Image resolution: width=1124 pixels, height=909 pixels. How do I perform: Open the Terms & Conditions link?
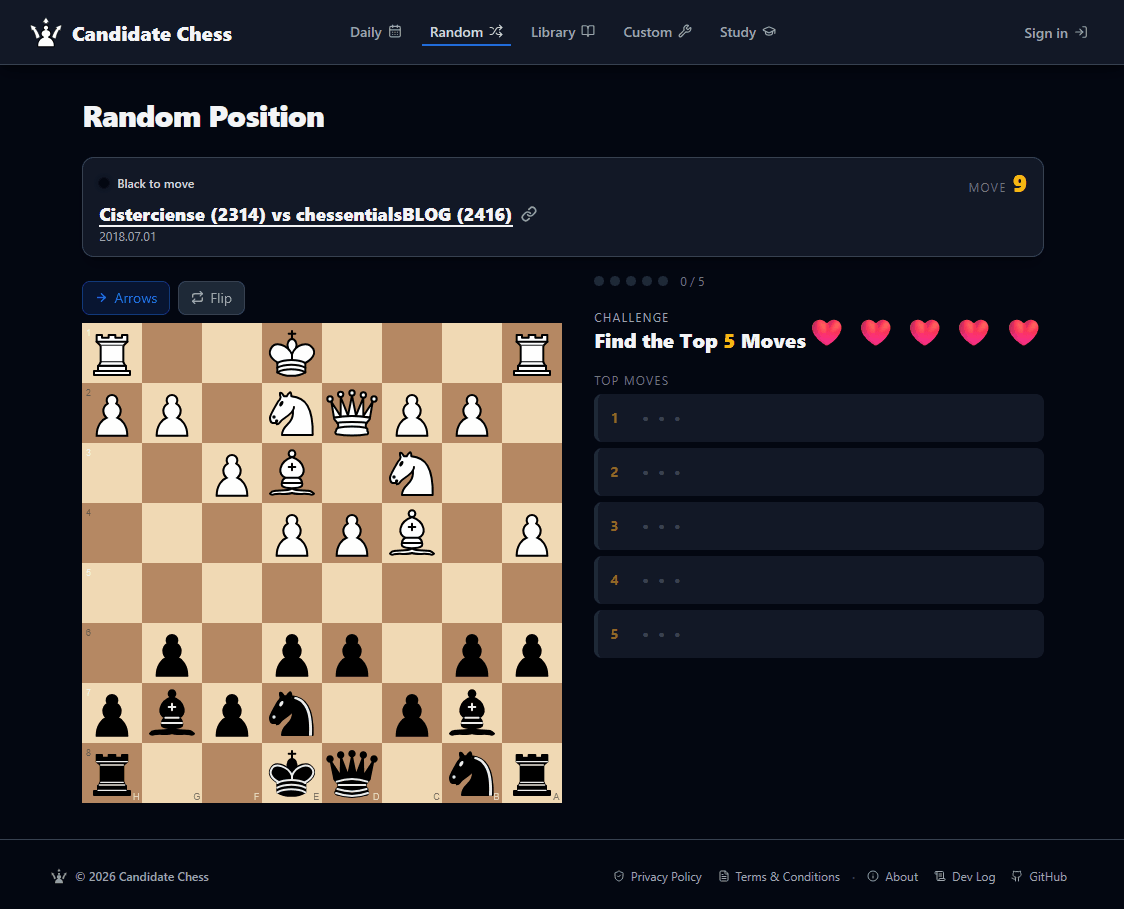coord(779,877)
